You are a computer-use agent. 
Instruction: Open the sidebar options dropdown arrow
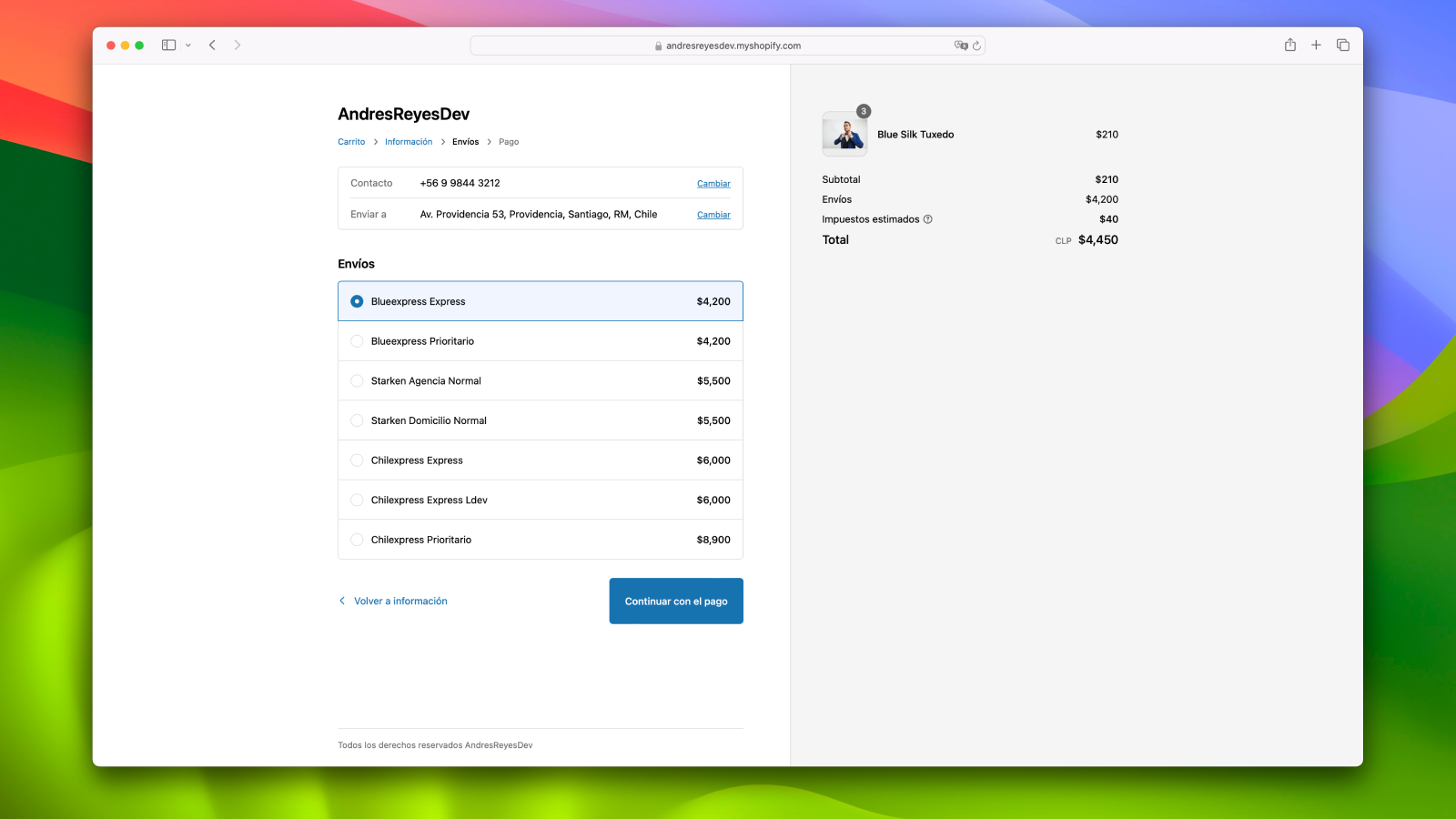[188, 45]
